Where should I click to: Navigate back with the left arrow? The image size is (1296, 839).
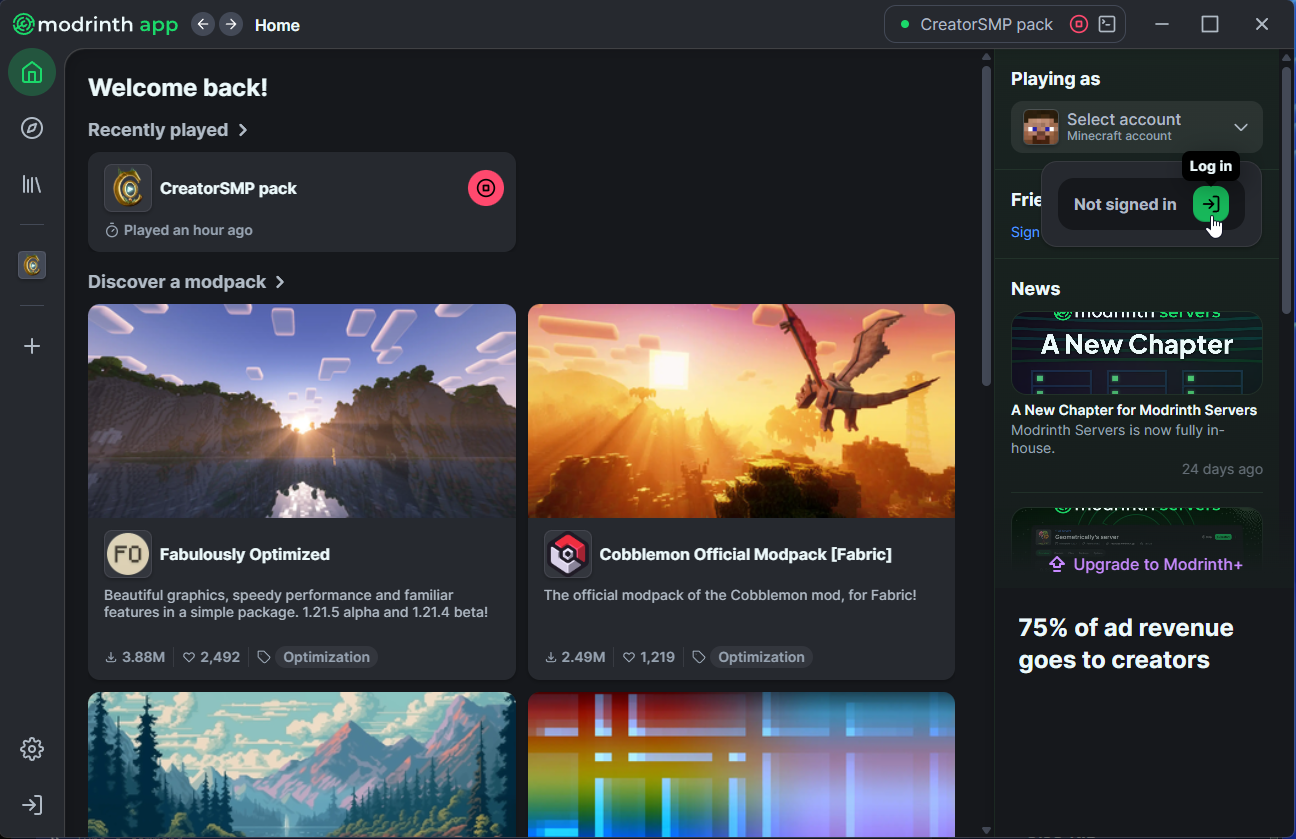coord(203,24)
